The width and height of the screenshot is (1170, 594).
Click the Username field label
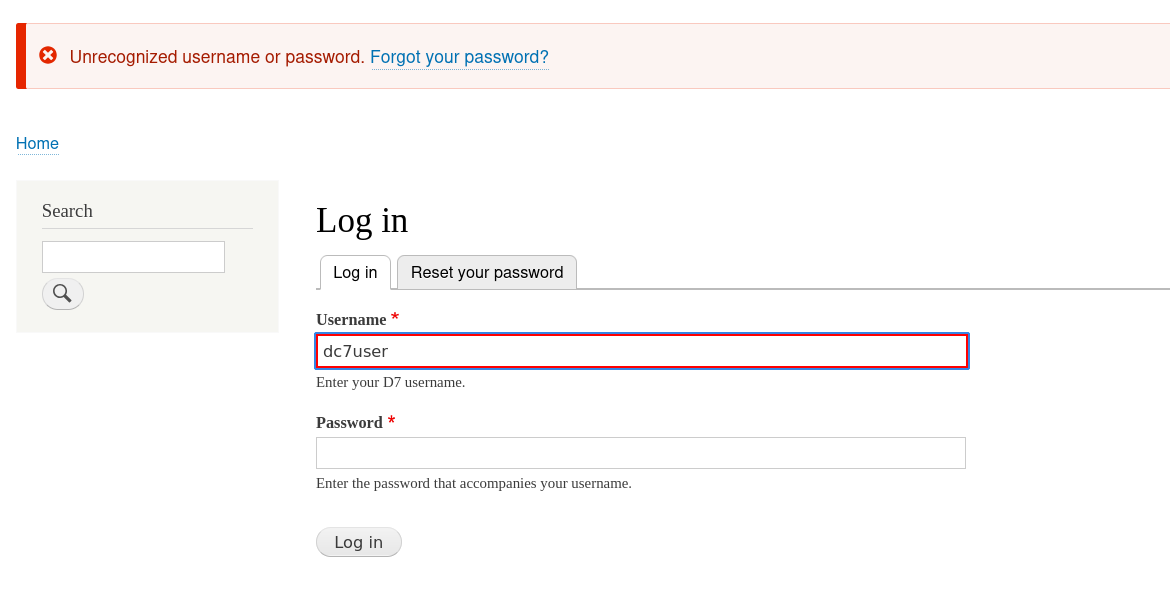point(351,320)
